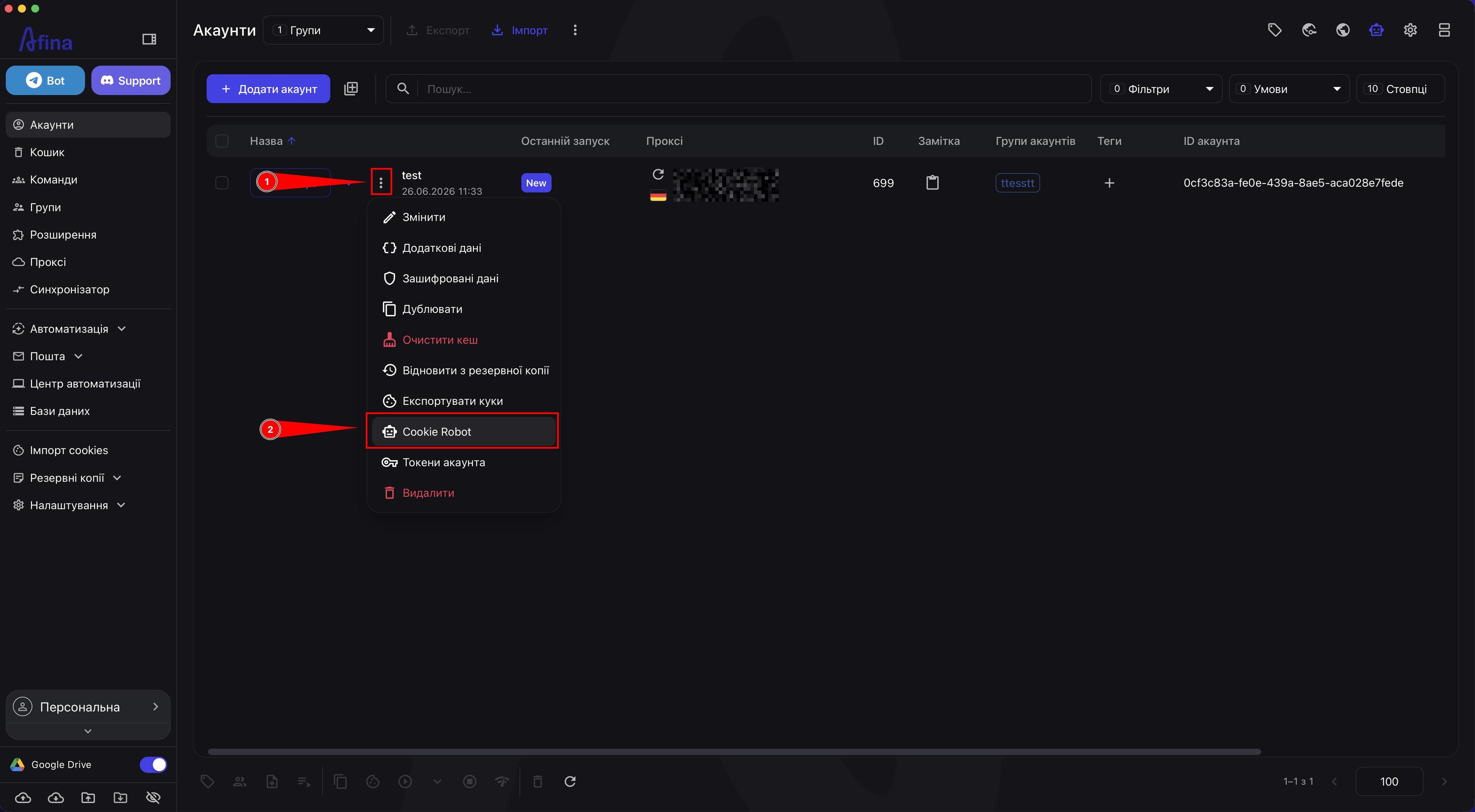Image resolution: width=1475 pixels, height=812 pixels.
Task: Collapse the sidebar panel icon
Action: point(149,39)
